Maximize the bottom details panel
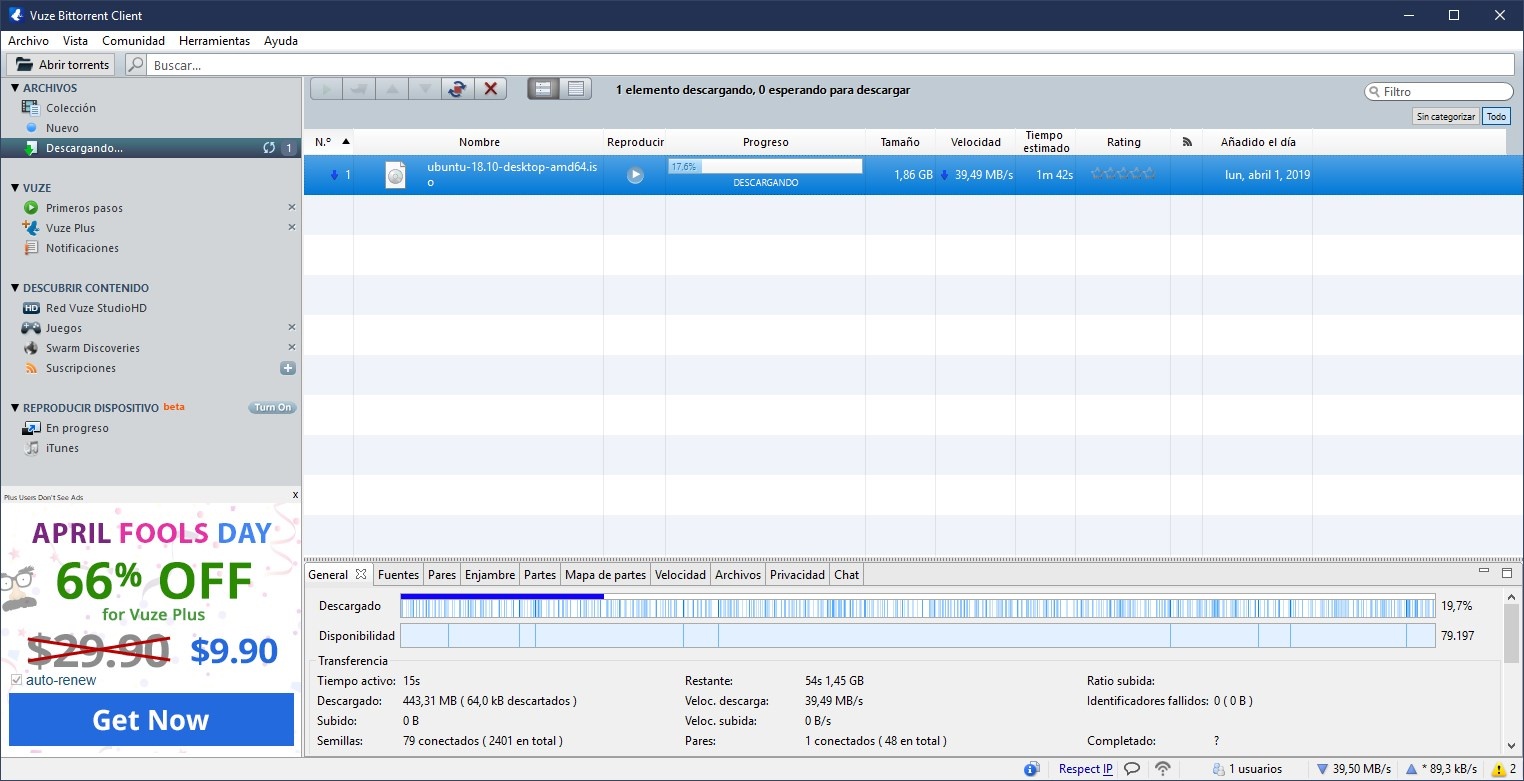The image size is (1524, 781). pyautogui.click(x=1507, y=572)
